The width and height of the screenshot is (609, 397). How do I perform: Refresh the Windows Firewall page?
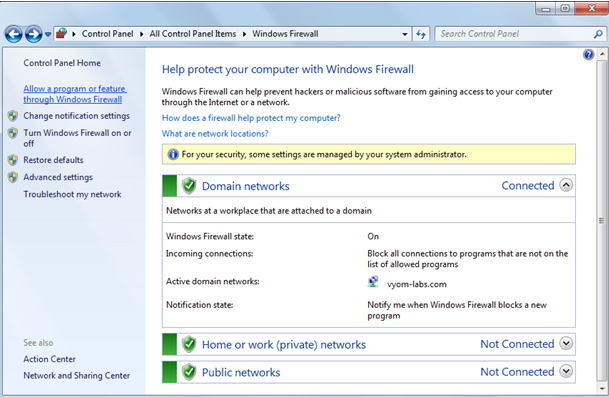[x=421, y=34]
